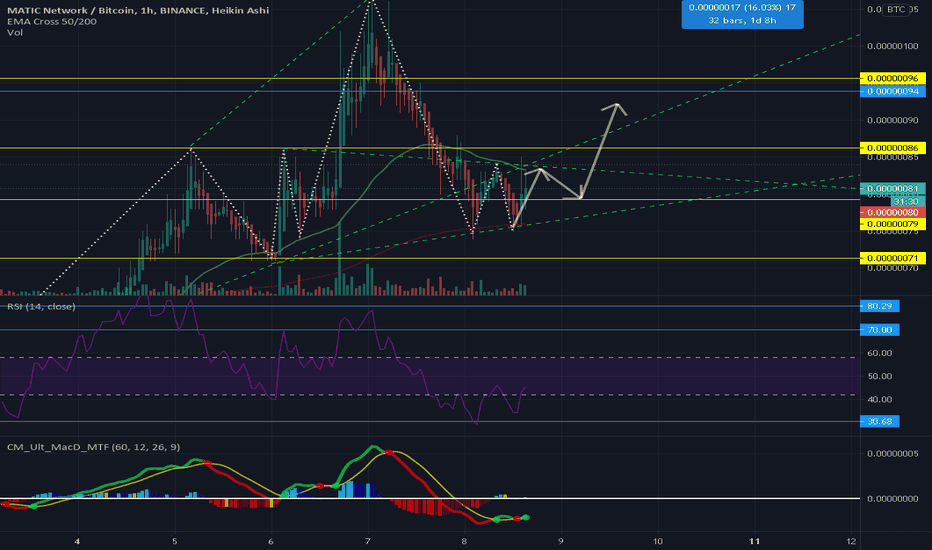Click the 0.00000100 price axis value
932x550 pixels.
tap(893, 46)
